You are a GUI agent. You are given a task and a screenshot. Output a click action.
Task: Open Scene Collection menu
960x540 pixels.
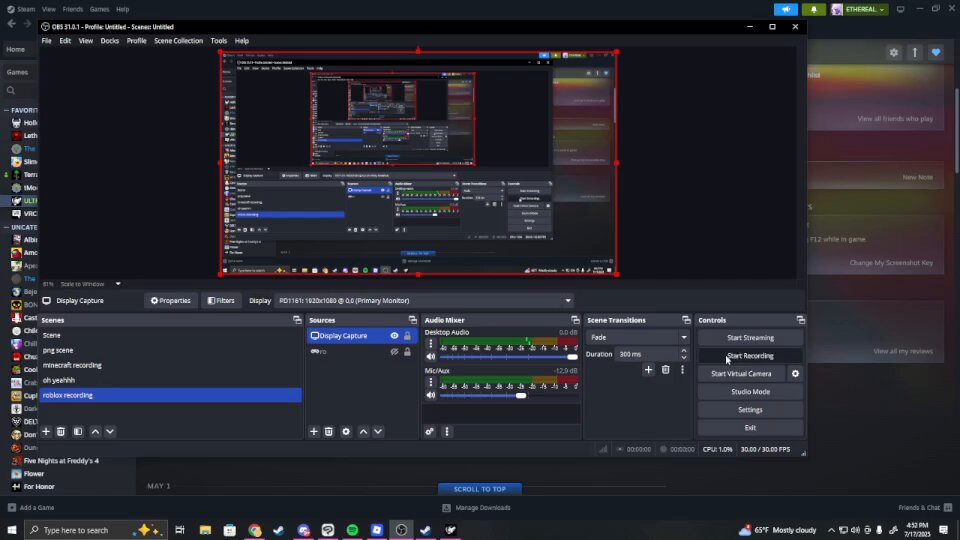[x=178, y=41]
